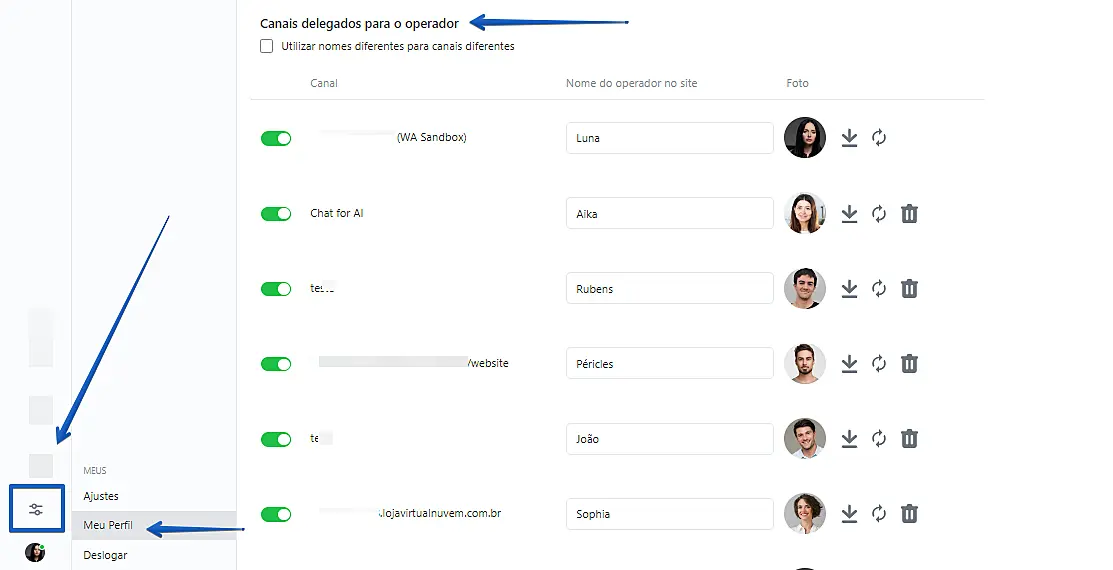This screenshot has width=1113, height=570.
Task: Open Ajustes menu item
Action: click(101, 496)
